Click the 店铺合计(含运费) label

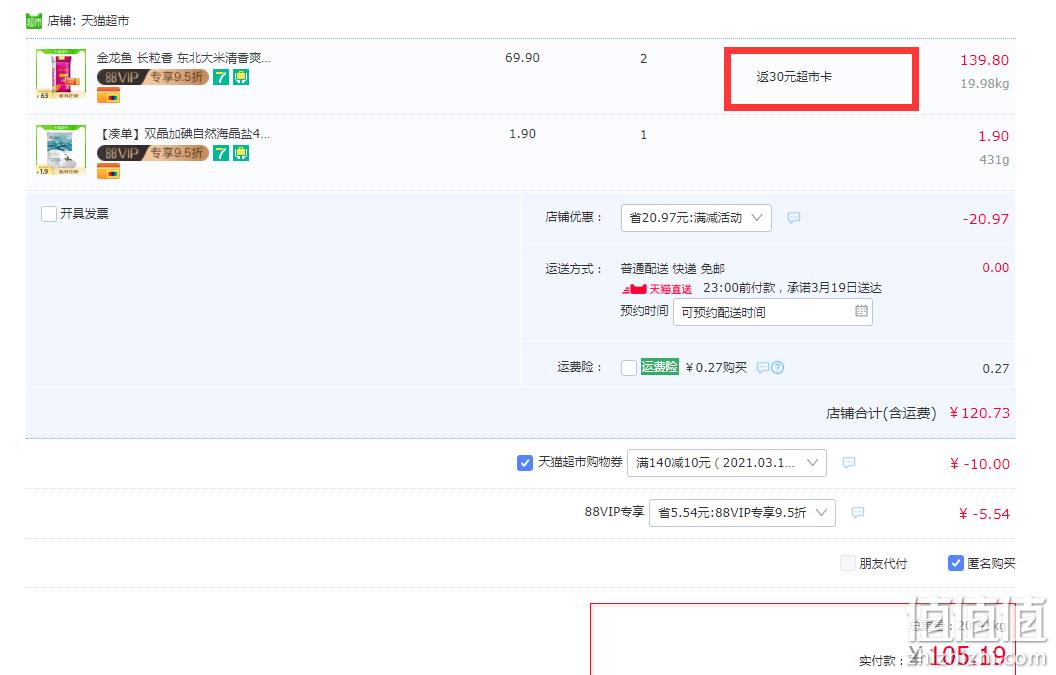881,413
